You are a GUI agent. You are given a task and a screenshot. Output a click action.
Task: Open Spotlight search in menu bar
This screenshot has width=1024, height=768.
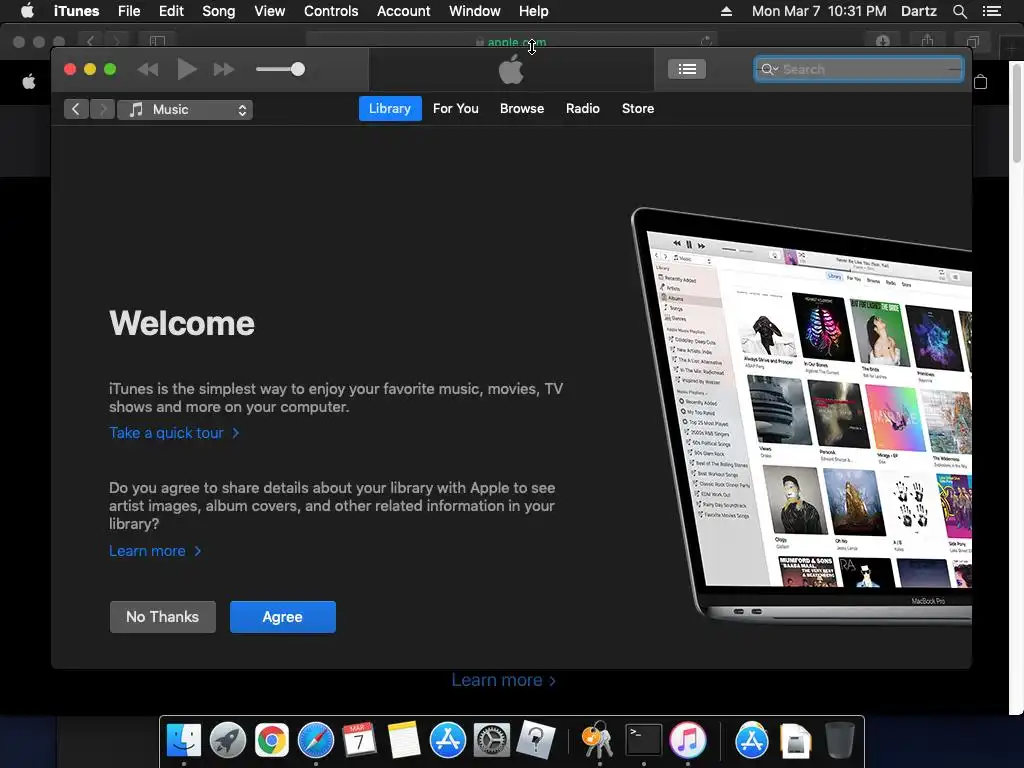pos(959,11)
